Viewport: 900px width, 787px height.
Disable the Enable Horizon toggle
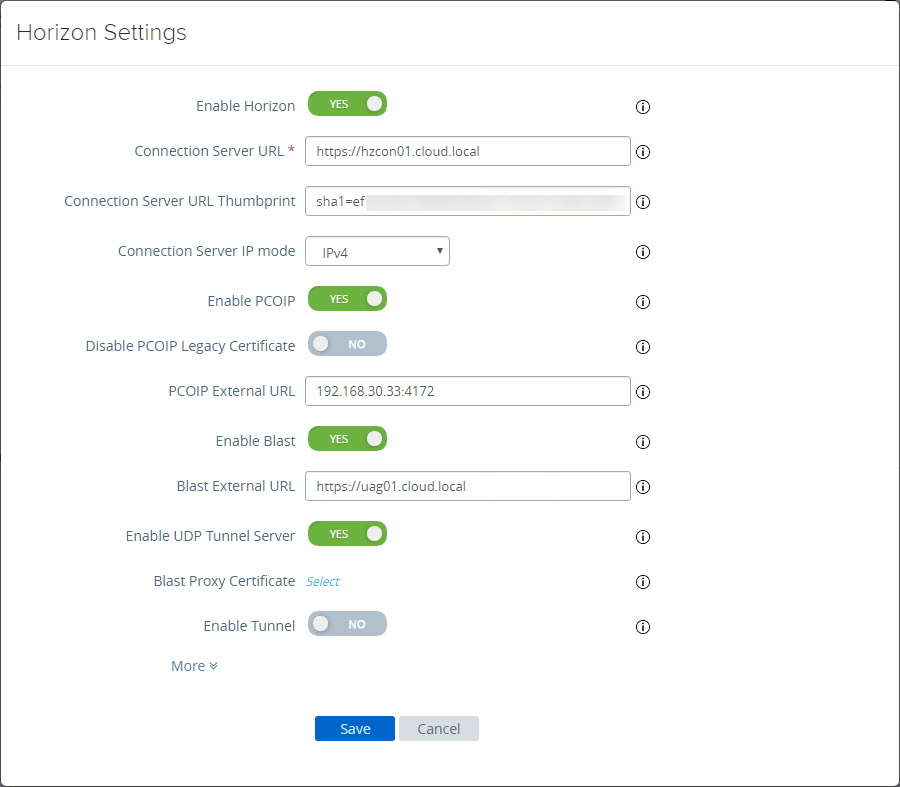(347, 103)
